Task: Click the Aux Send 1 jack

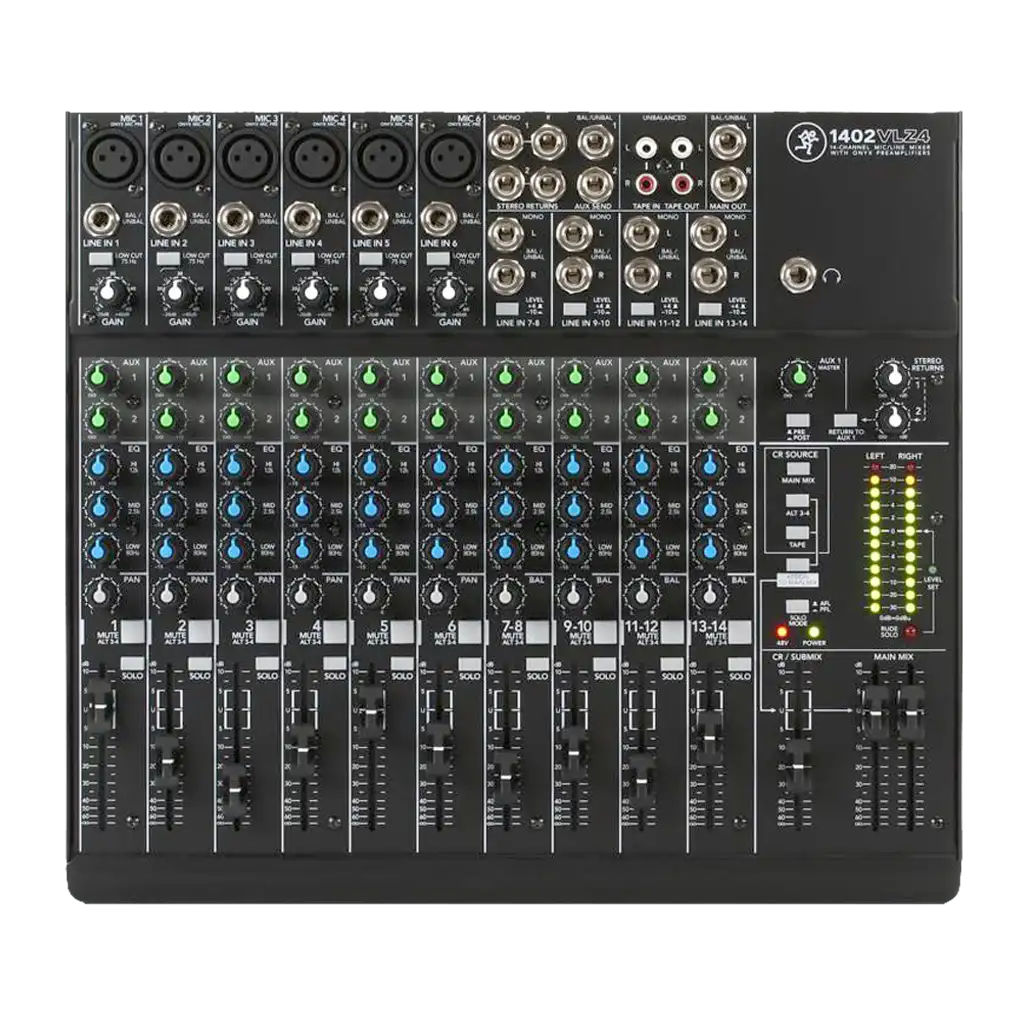Action: pos(594,142)
